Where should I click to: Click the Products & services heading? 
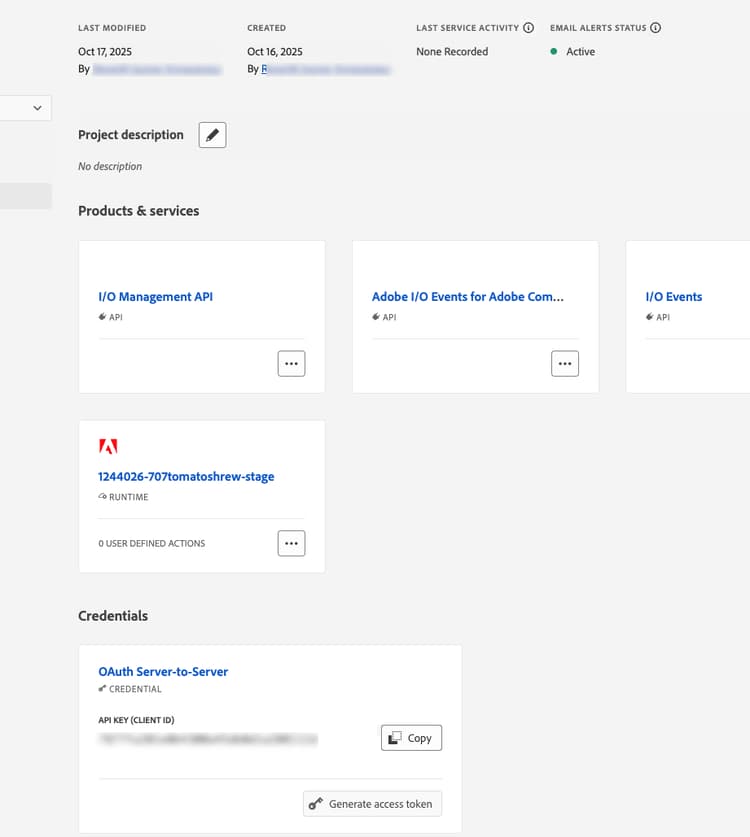click(x=139, y=211)
